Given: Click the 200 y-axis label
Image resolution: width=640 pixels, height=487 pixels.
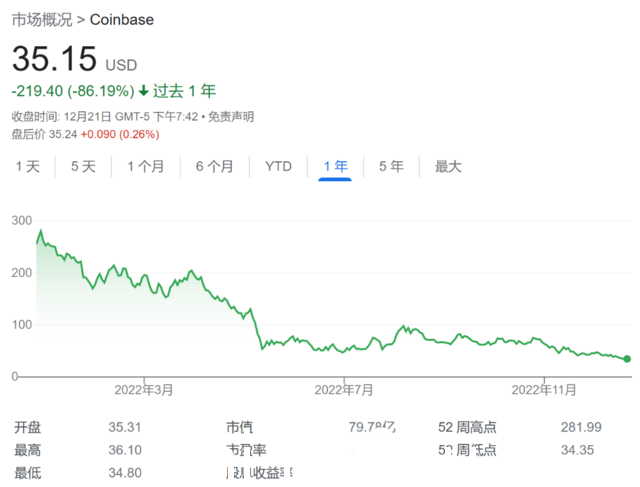Looking at the screenshot, I should pyautogui.click(x=22, y=273).
